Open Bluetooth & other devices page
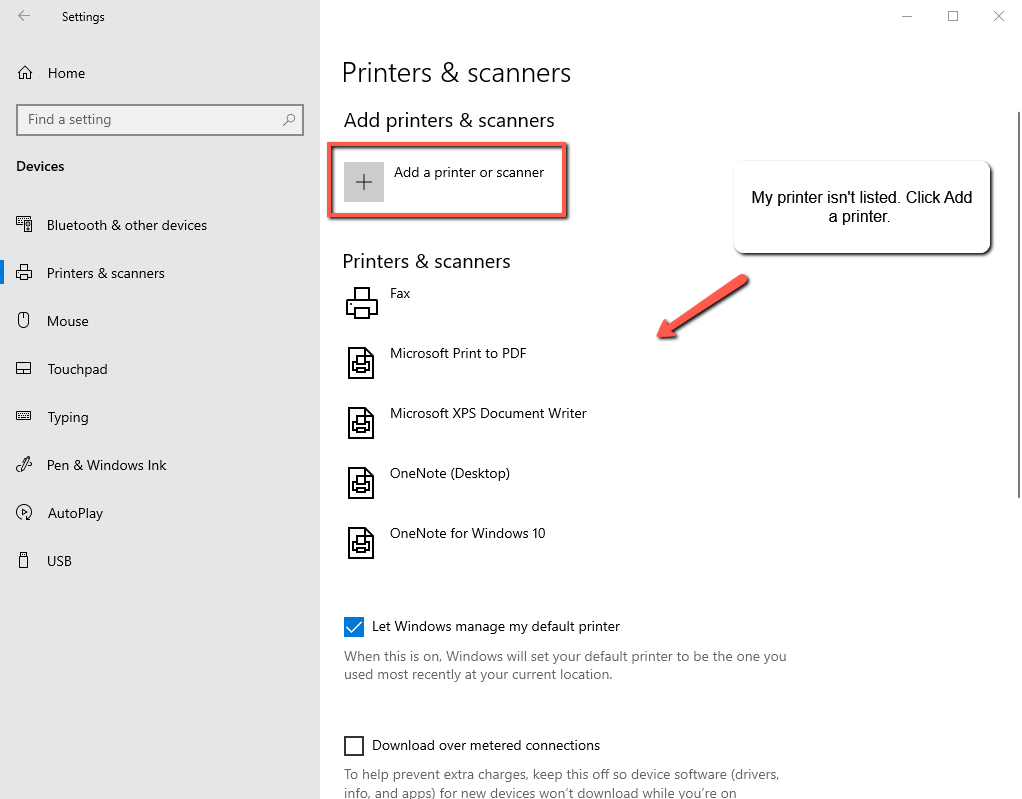This screenshot has width=1022, height=799. (x=126, y=225)
